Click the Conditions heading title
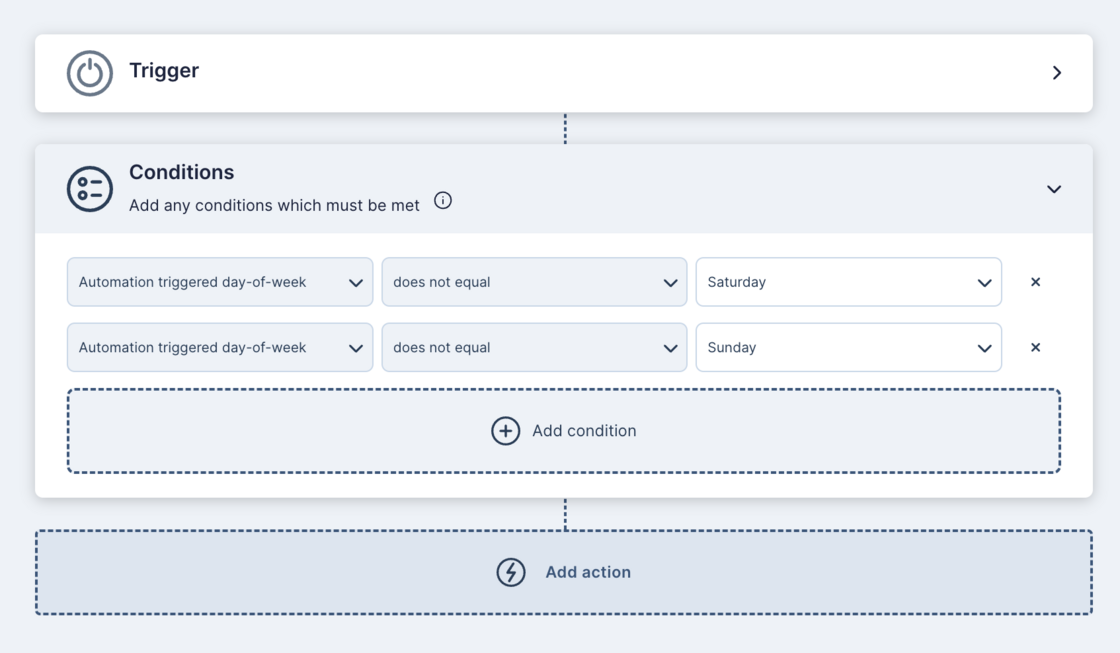The height and width of the screenshot is (653, 1120). 181,172
